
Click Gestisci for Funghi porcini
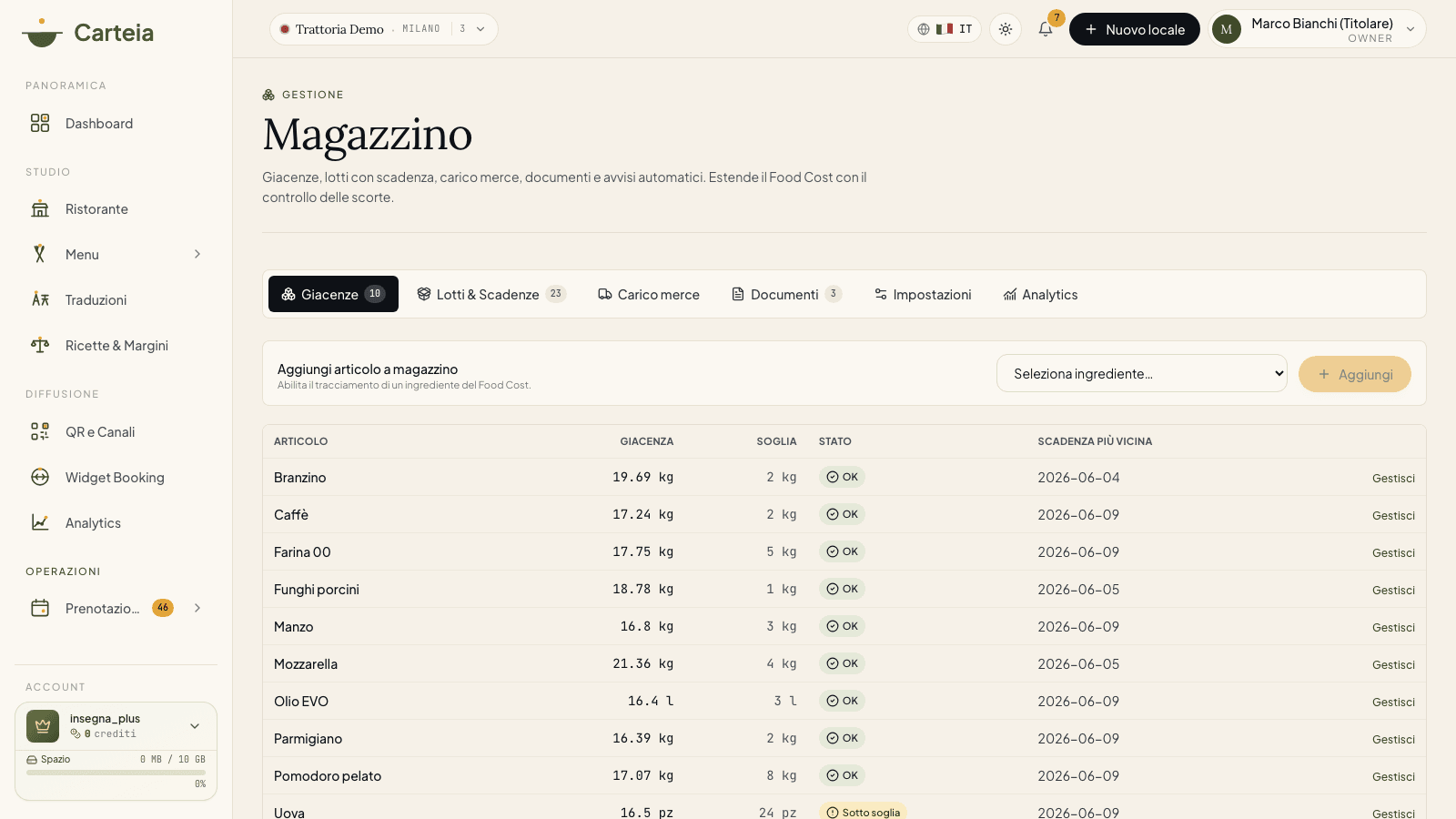pyautogui.click(x=1393, y=590)
